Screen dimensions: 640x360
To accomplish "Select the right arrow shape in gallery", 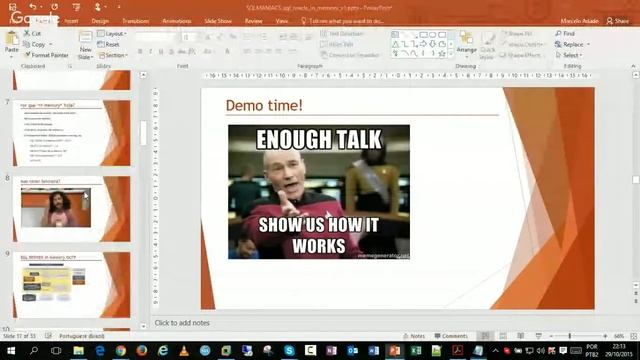I will [x=423, y=44].
